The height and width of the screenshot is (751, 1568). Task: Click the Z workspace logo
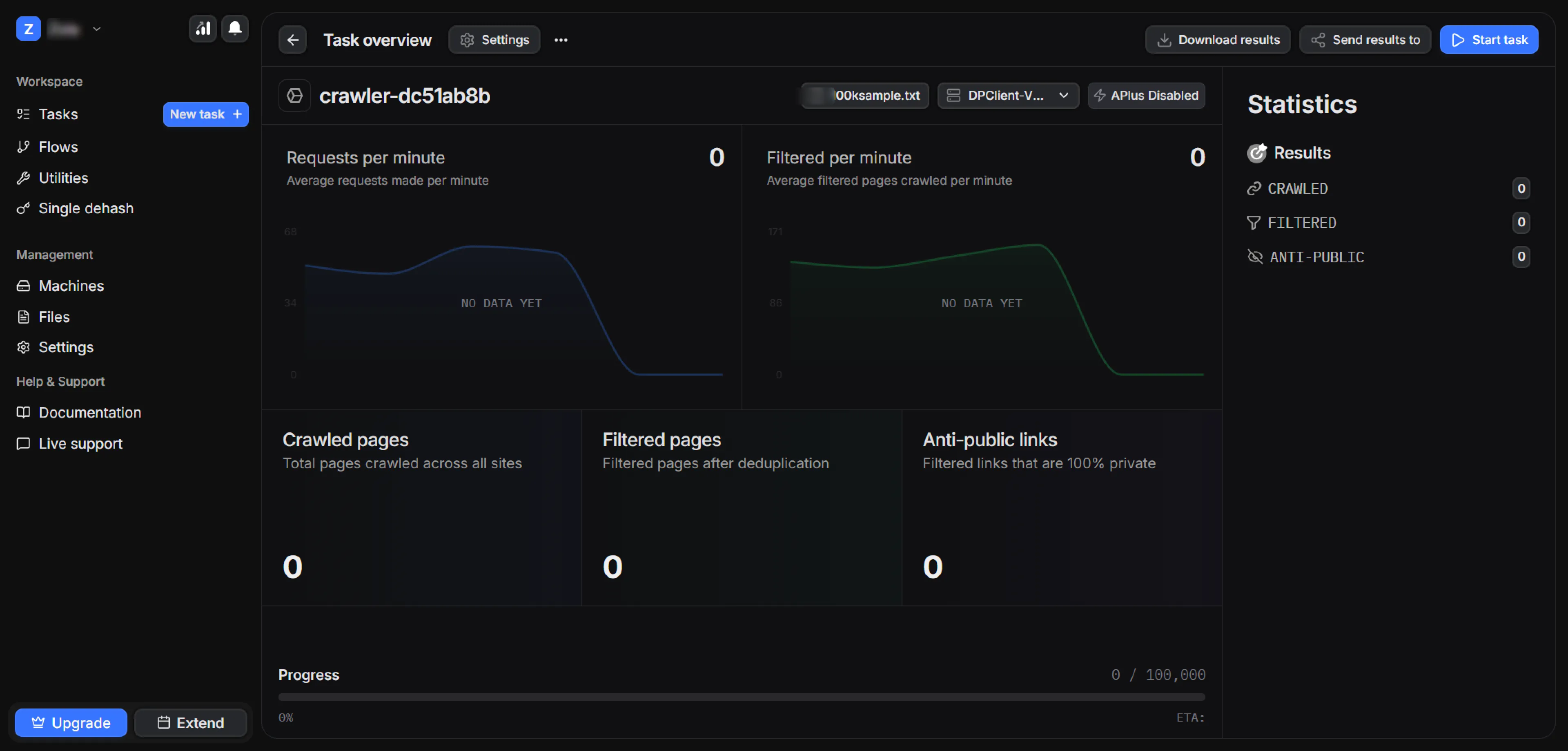(28, 29)
